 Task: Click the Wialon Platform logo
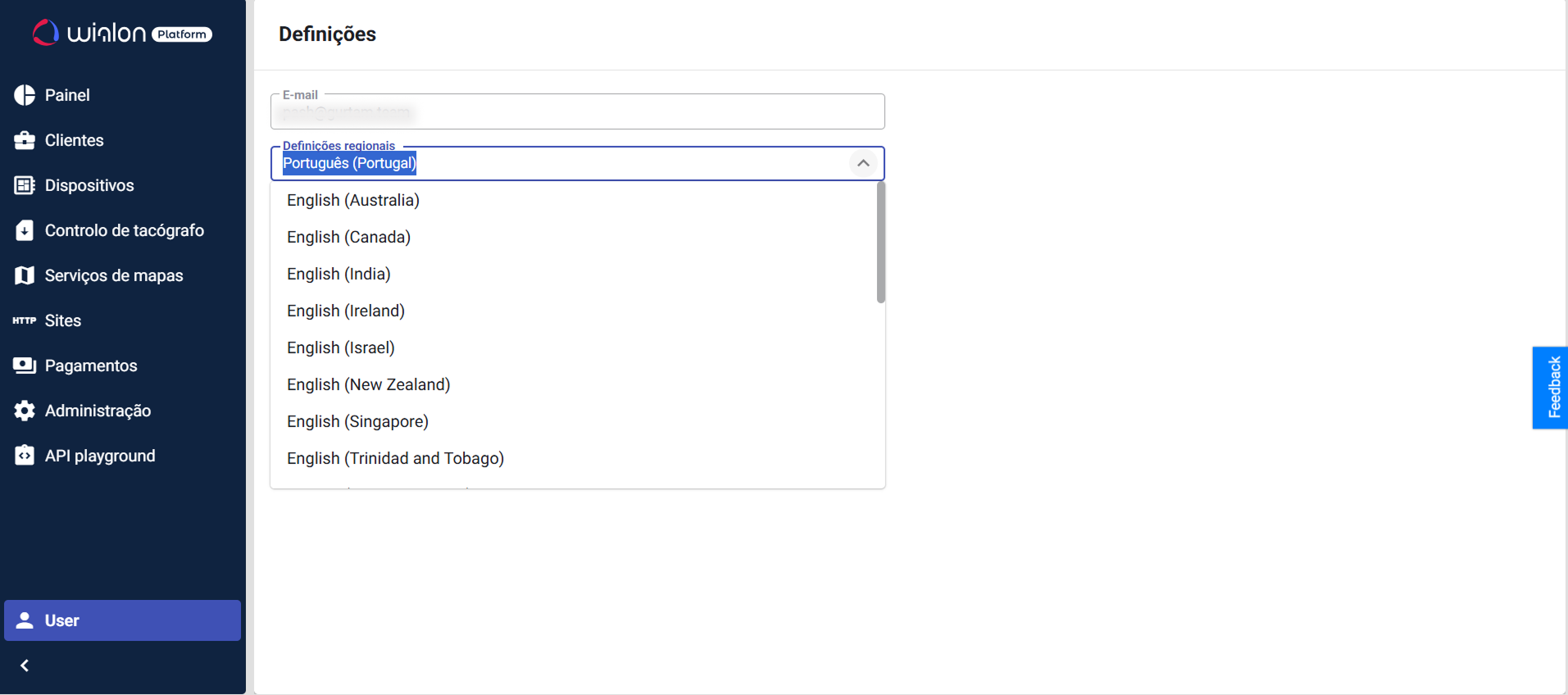pos(121,33)
